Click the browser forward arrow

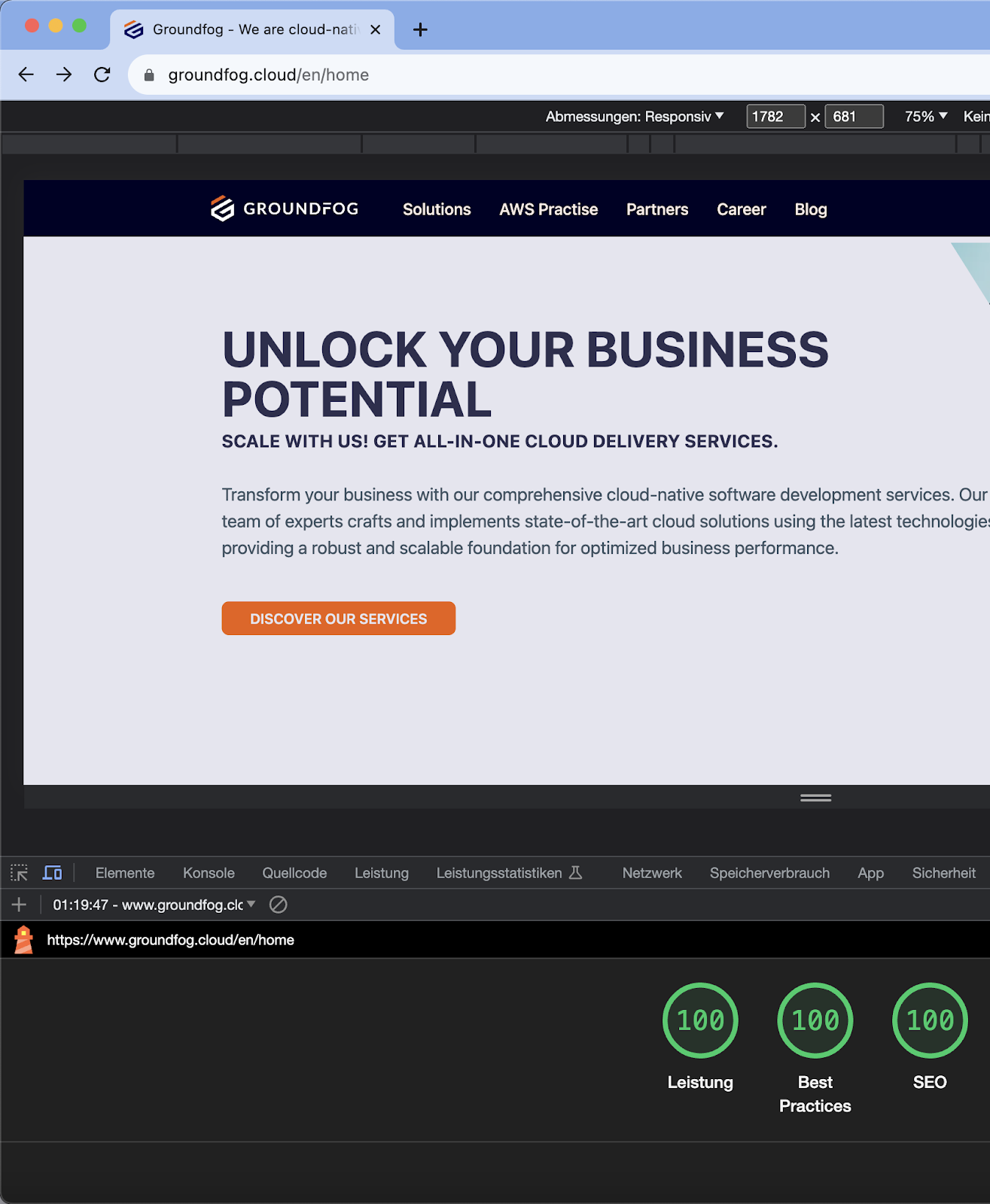click(64, 74)
